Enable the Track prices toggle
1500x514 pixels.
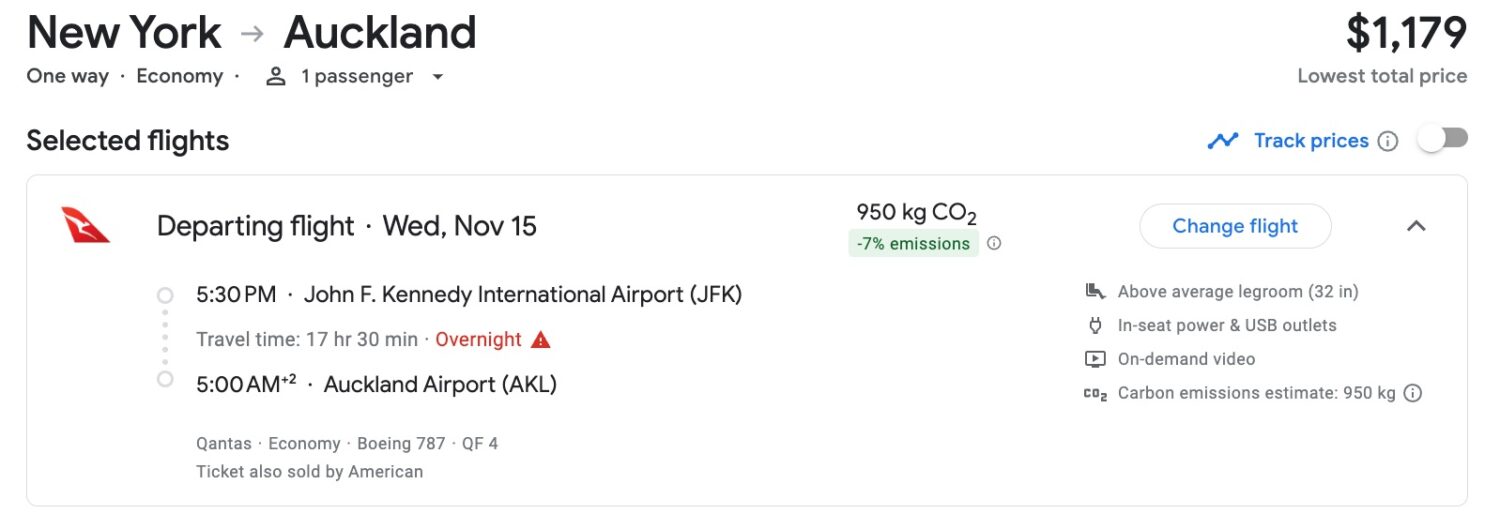coord(1442,140)
